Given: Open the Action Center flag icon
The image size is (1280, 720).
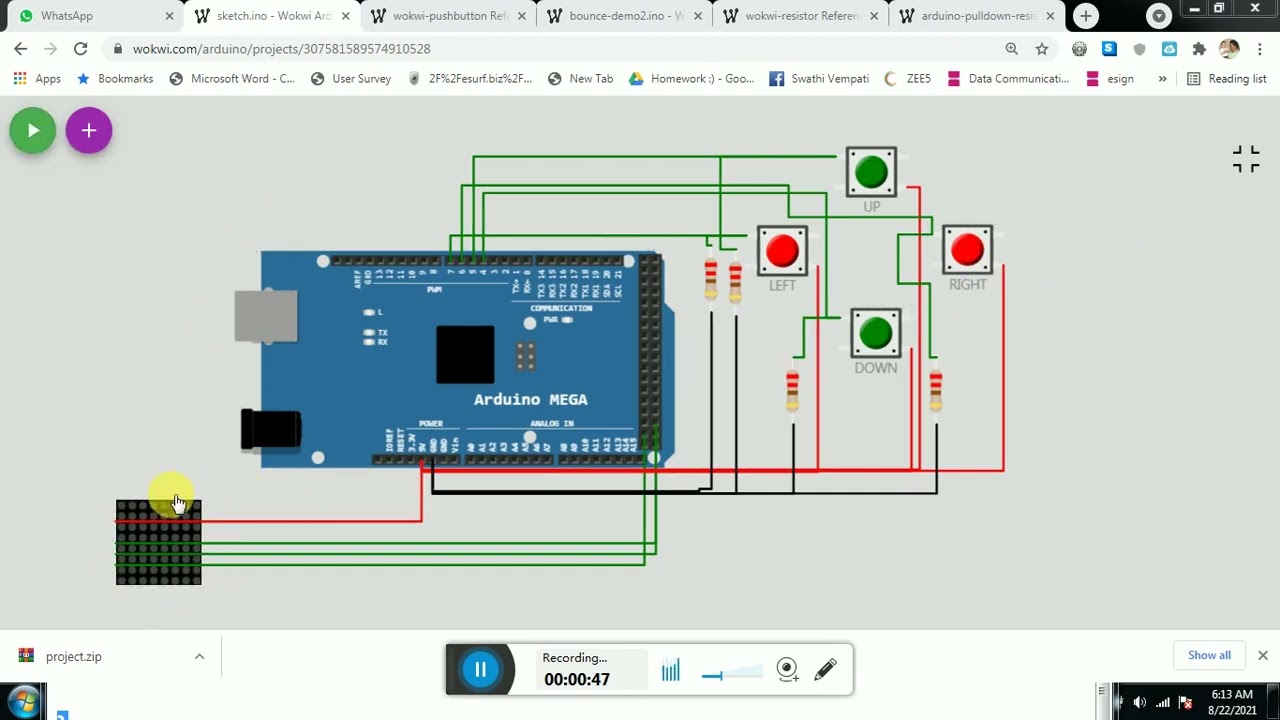Looking at the screenshot, I should coord(1185,702).
